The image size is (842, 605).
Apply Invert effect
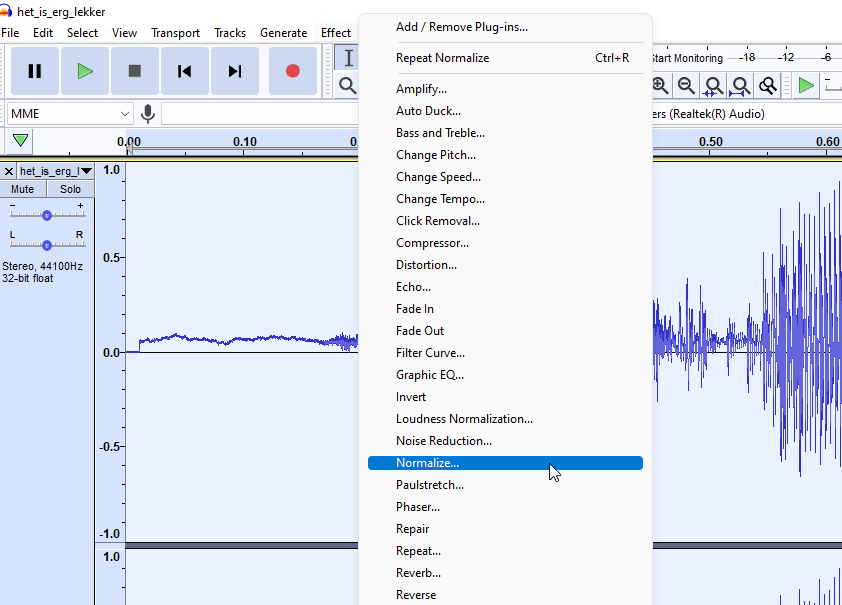pos(505,397)
